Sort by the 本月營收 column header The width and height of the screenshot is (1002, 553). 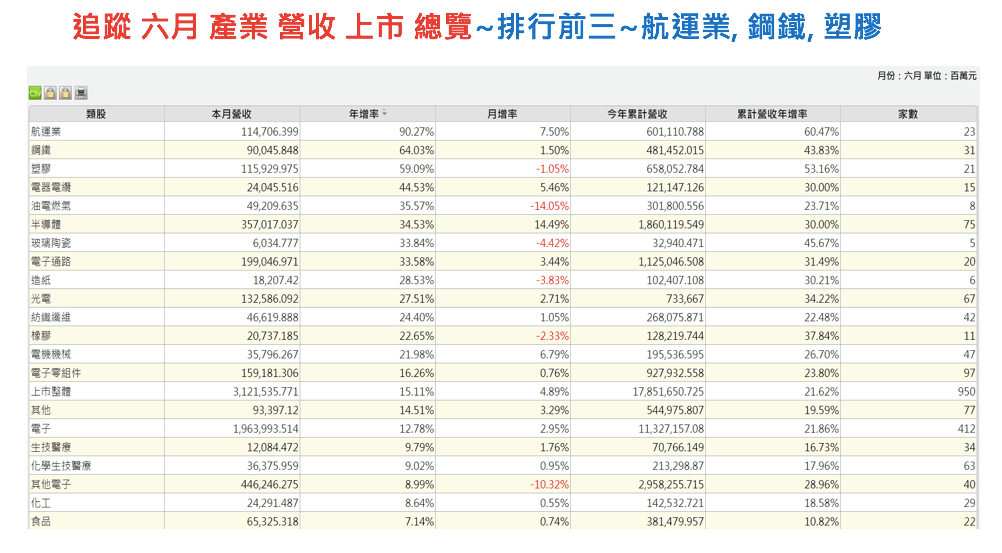232,113
